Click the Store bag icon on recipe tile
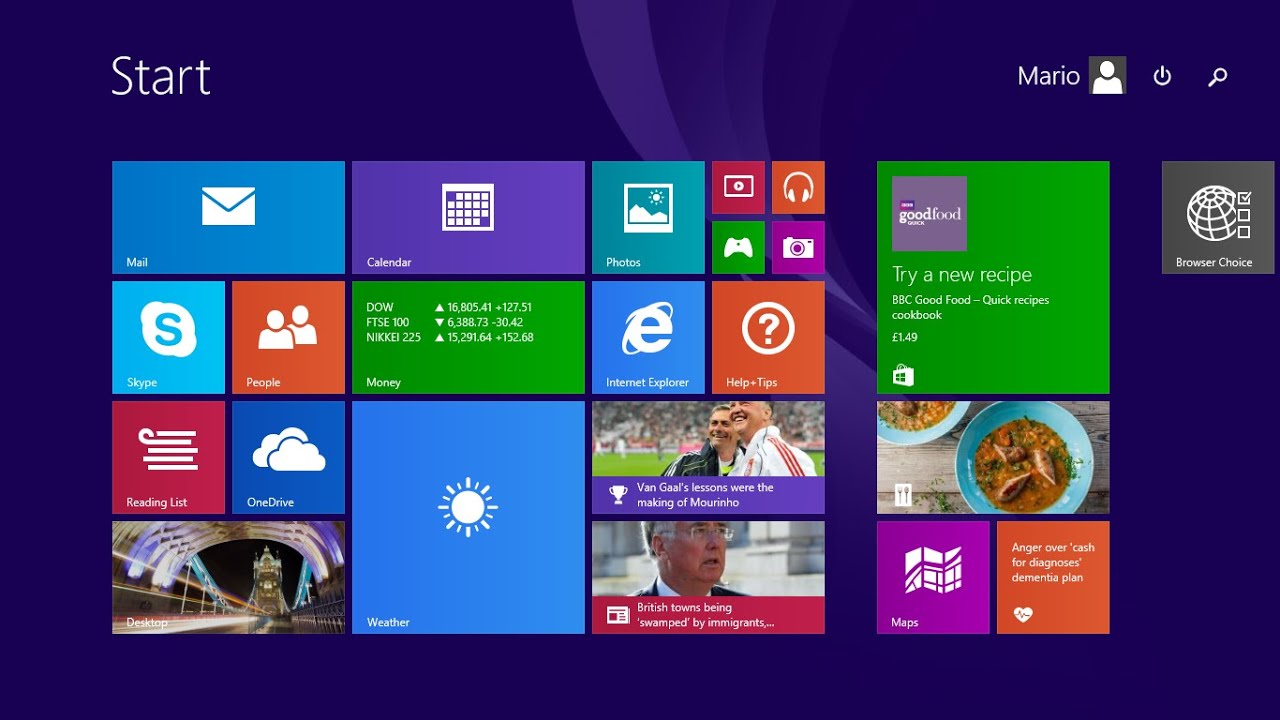 tap(903, 375)
